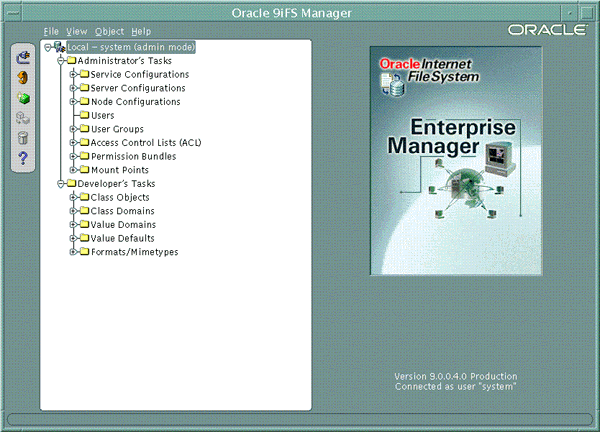Viewport: 600px width, 432px height.
Task: Collapse the Developer's Tasks branch
Action: coord(60,184)
